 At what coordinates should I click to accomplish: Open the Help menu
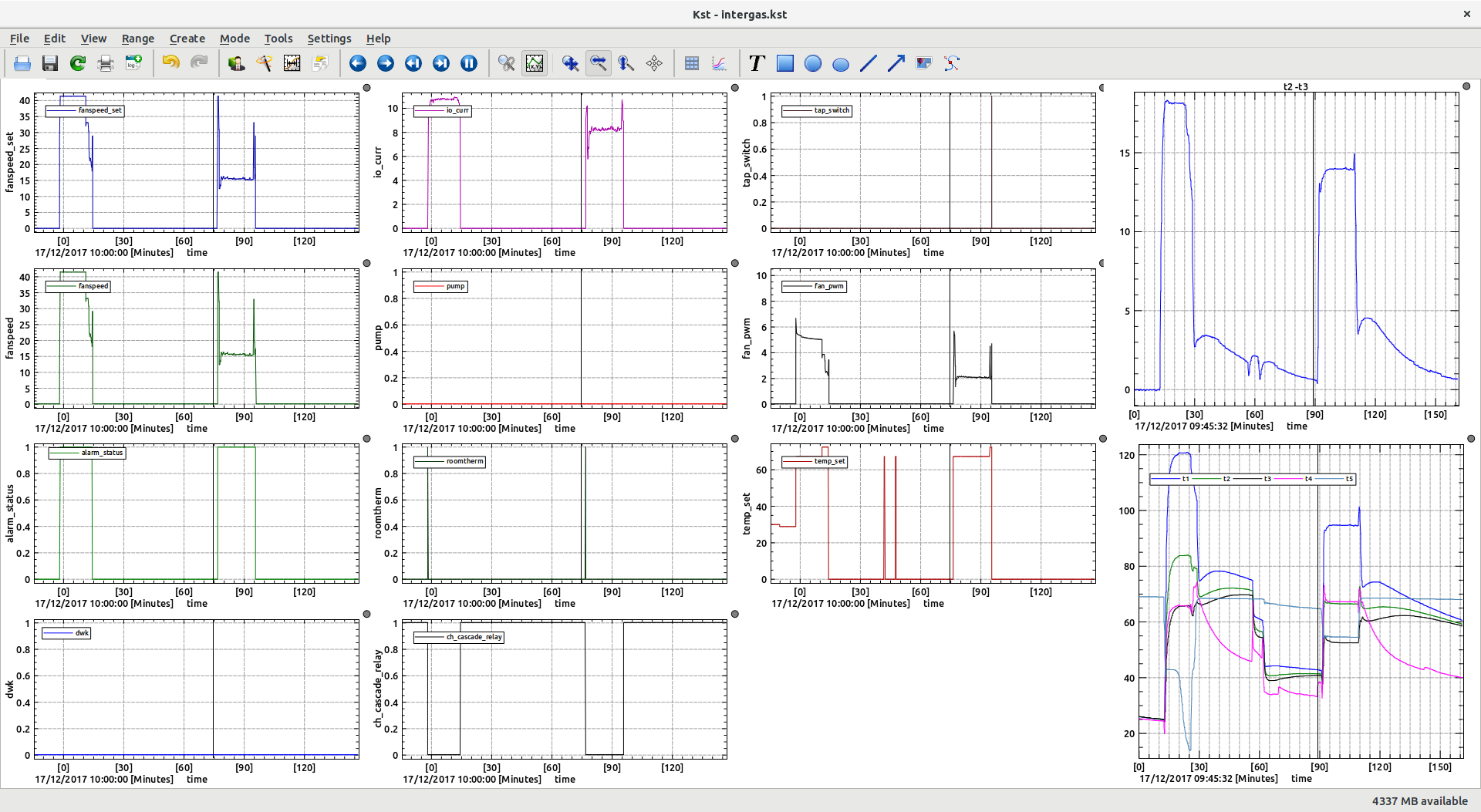pyautogui.click(x=378, y=39)
